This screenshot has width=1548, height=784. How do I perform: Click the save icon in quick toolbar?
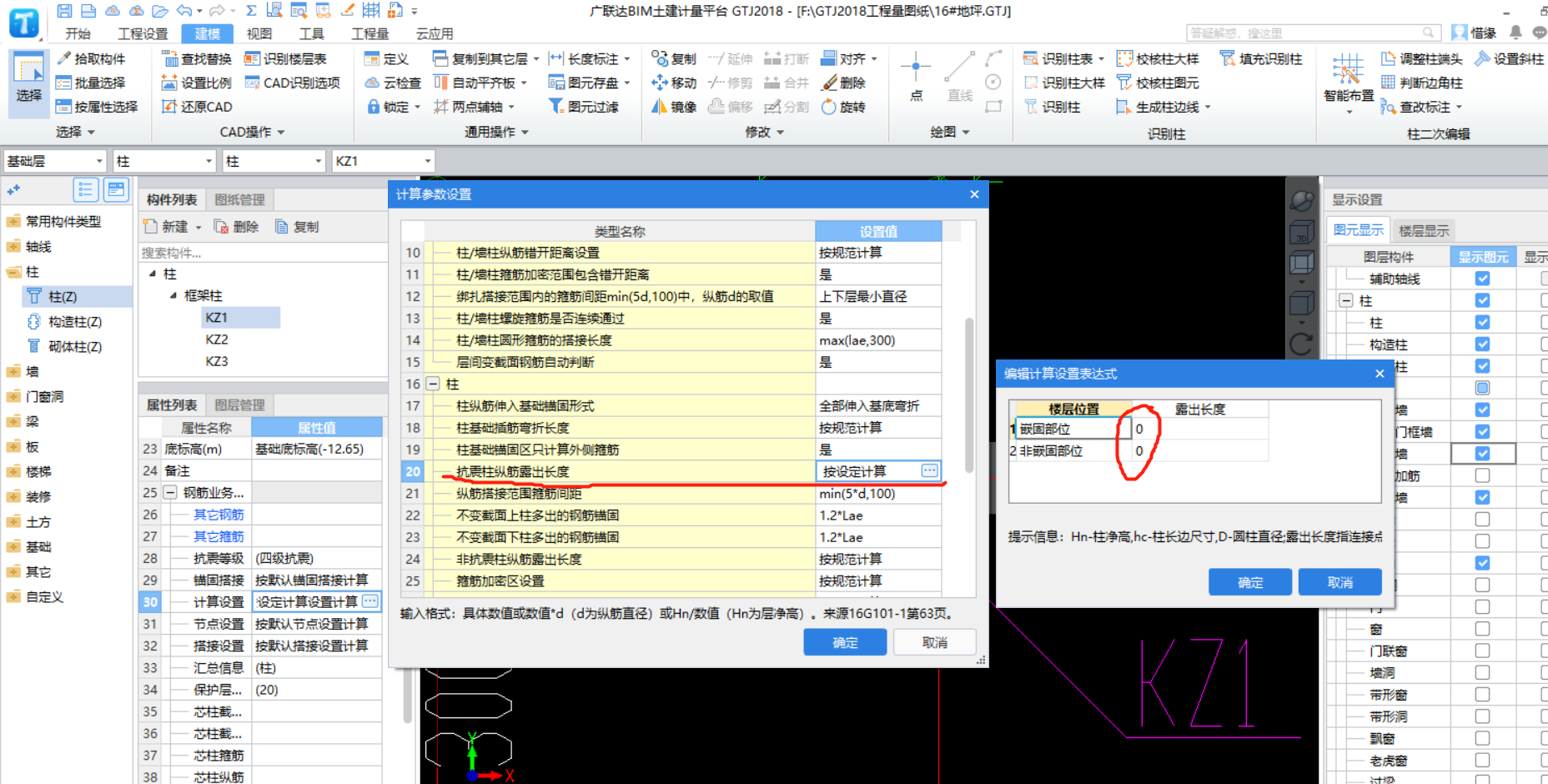click(x=64, y=11)
